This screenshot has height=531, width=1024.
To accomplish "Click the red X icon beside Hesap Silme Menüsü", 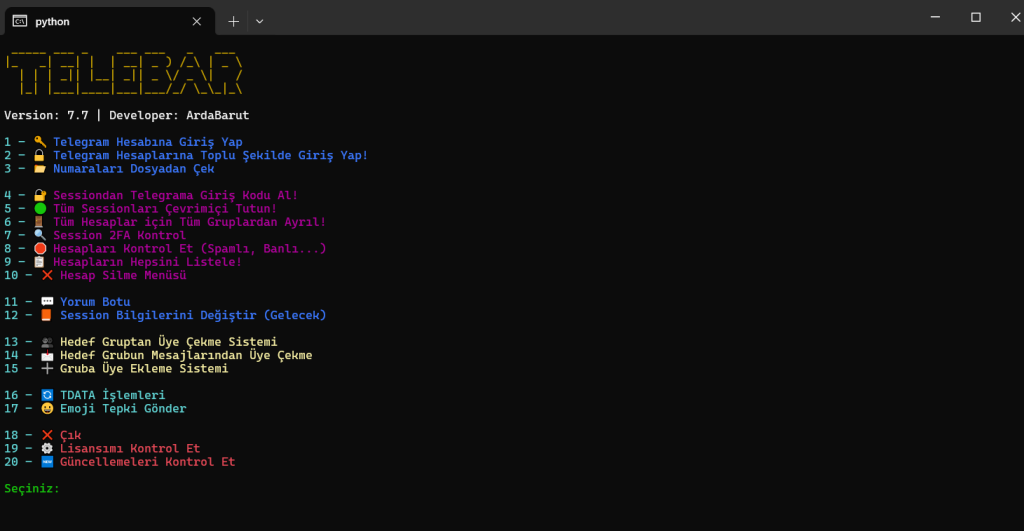I will pyautogui.click(x=47, y=275).
